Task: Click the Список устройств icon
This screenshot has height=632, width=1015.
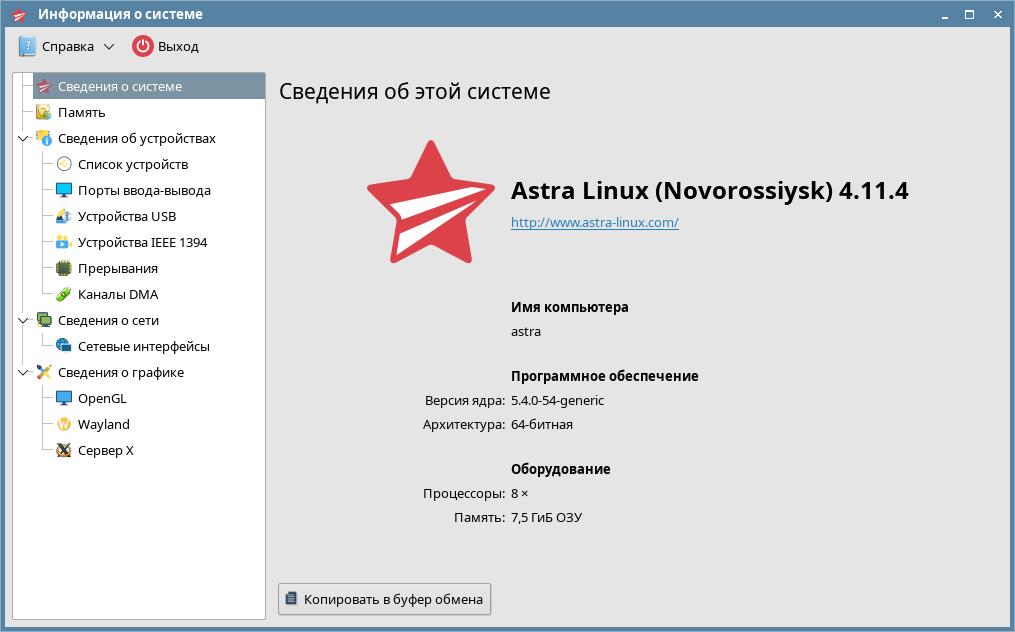Action: pyautogui.click(x=63, y=164)
